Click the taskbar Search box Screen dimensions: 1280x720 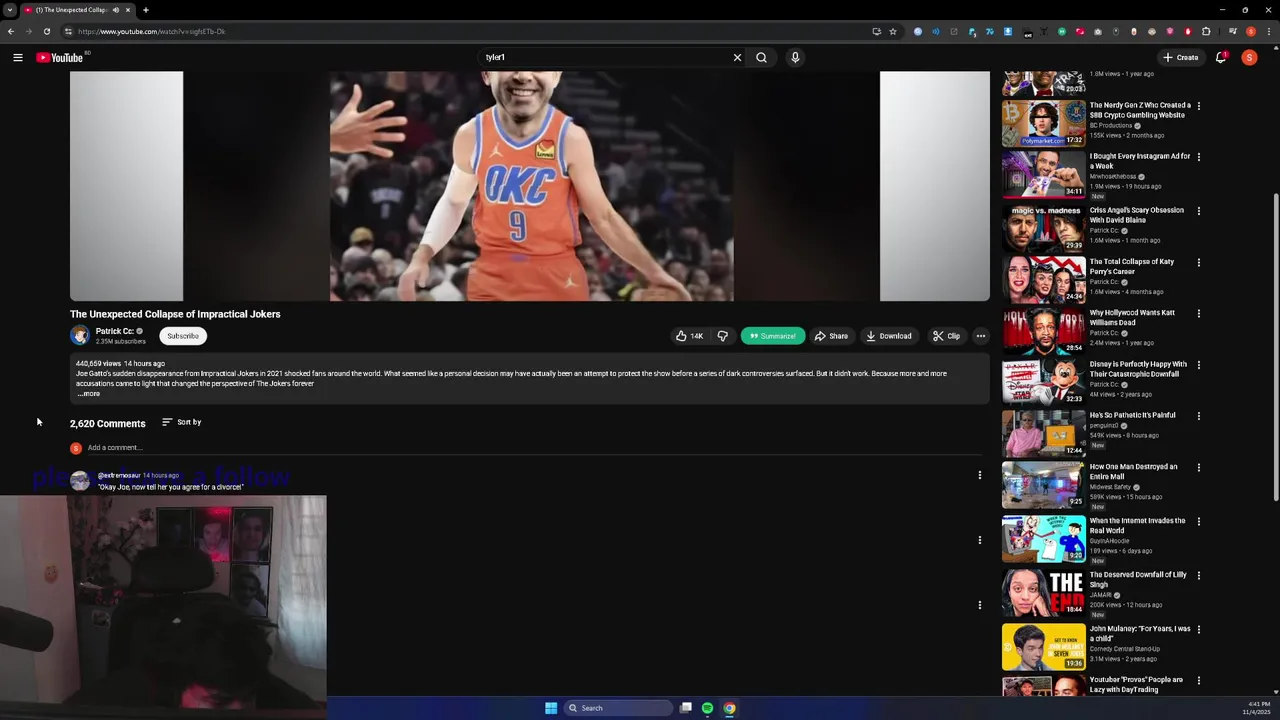tap(618, 708)
